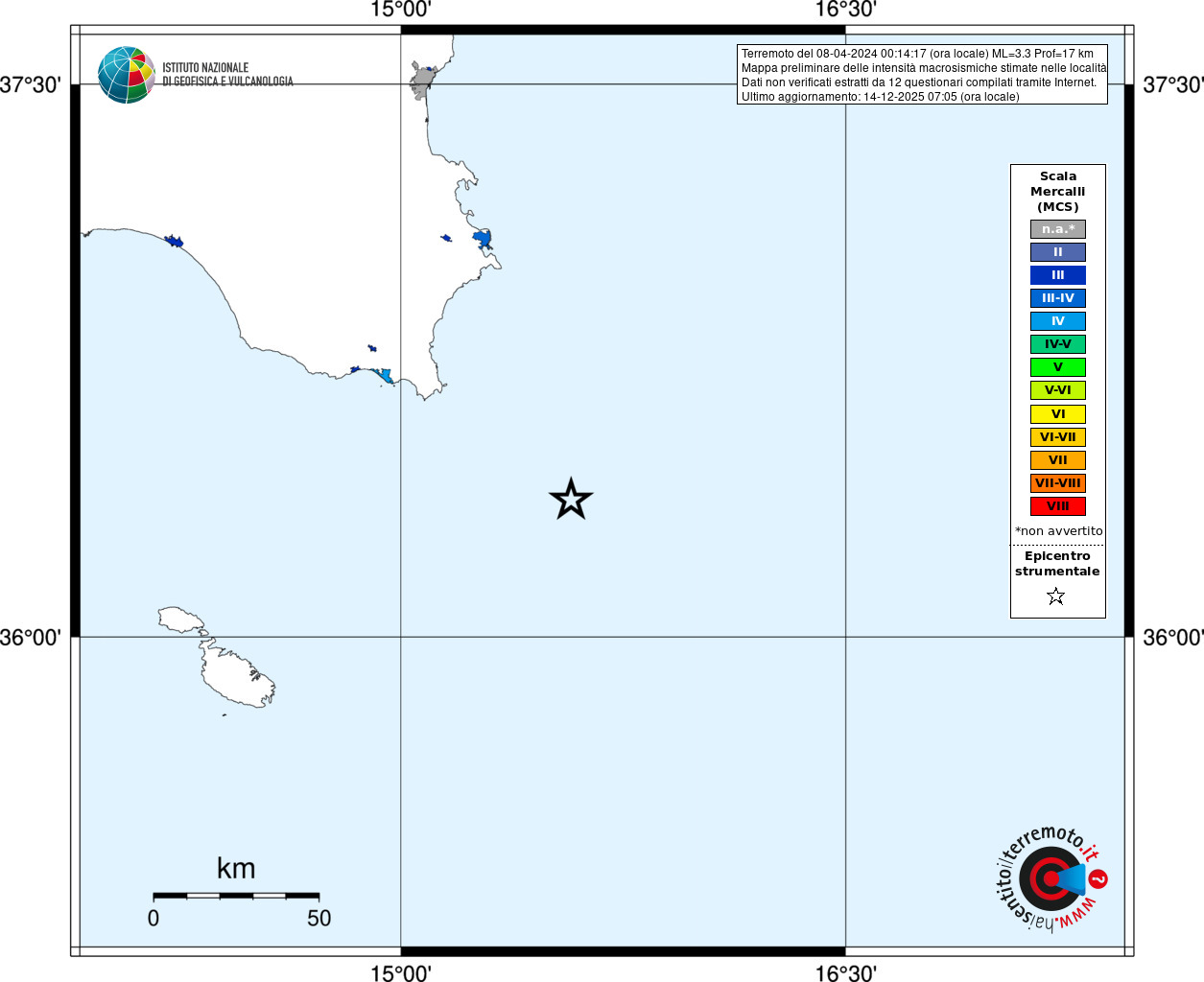
Task: Click the 'Dati non verificati' info line
Action: coord(919,82)
